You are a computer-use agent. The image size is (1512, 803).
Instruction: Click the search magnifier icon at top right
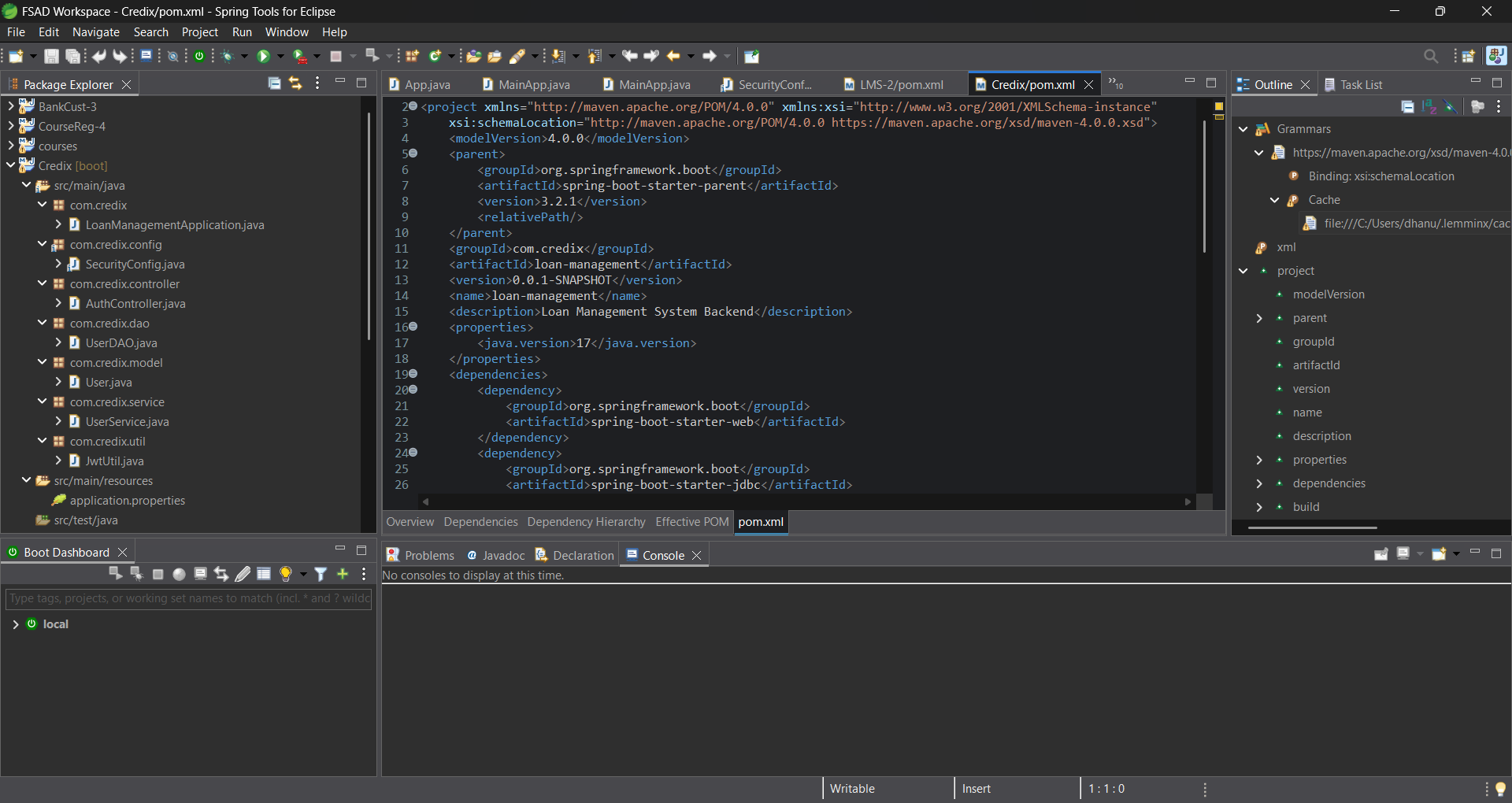[1431, 56]
